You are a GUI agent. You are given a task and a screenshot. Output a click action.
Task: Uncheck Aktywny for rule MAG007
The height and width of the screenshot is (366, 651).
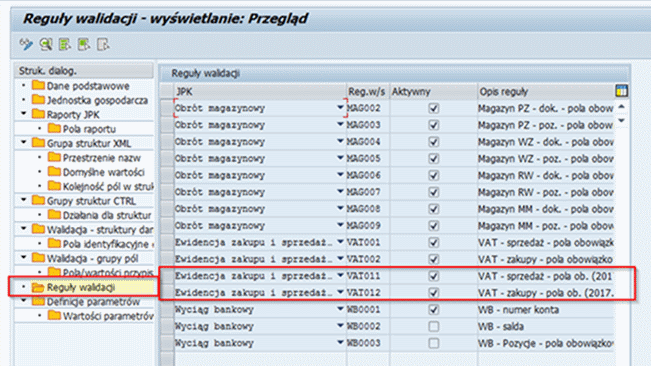point(433,192)
